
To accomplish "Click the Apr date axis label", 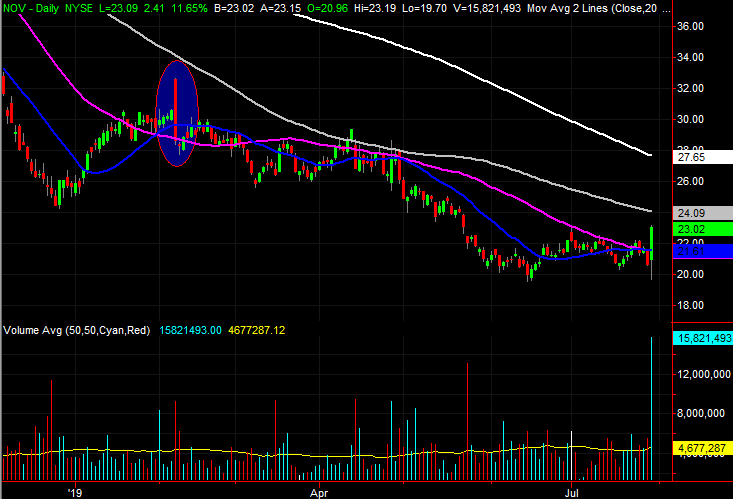I will click(319, 493).
